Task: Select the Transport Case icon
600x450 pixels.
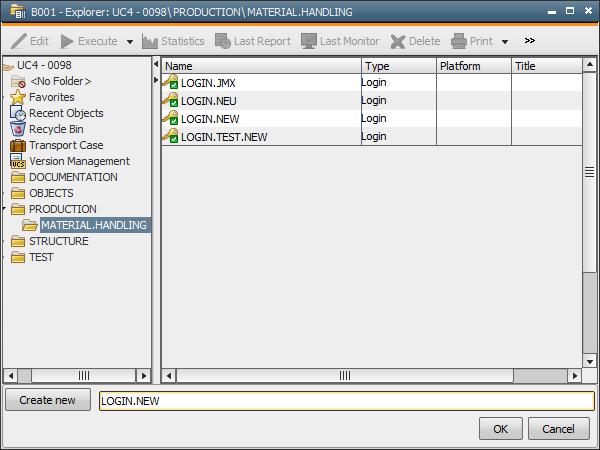Action: (18, 145)
